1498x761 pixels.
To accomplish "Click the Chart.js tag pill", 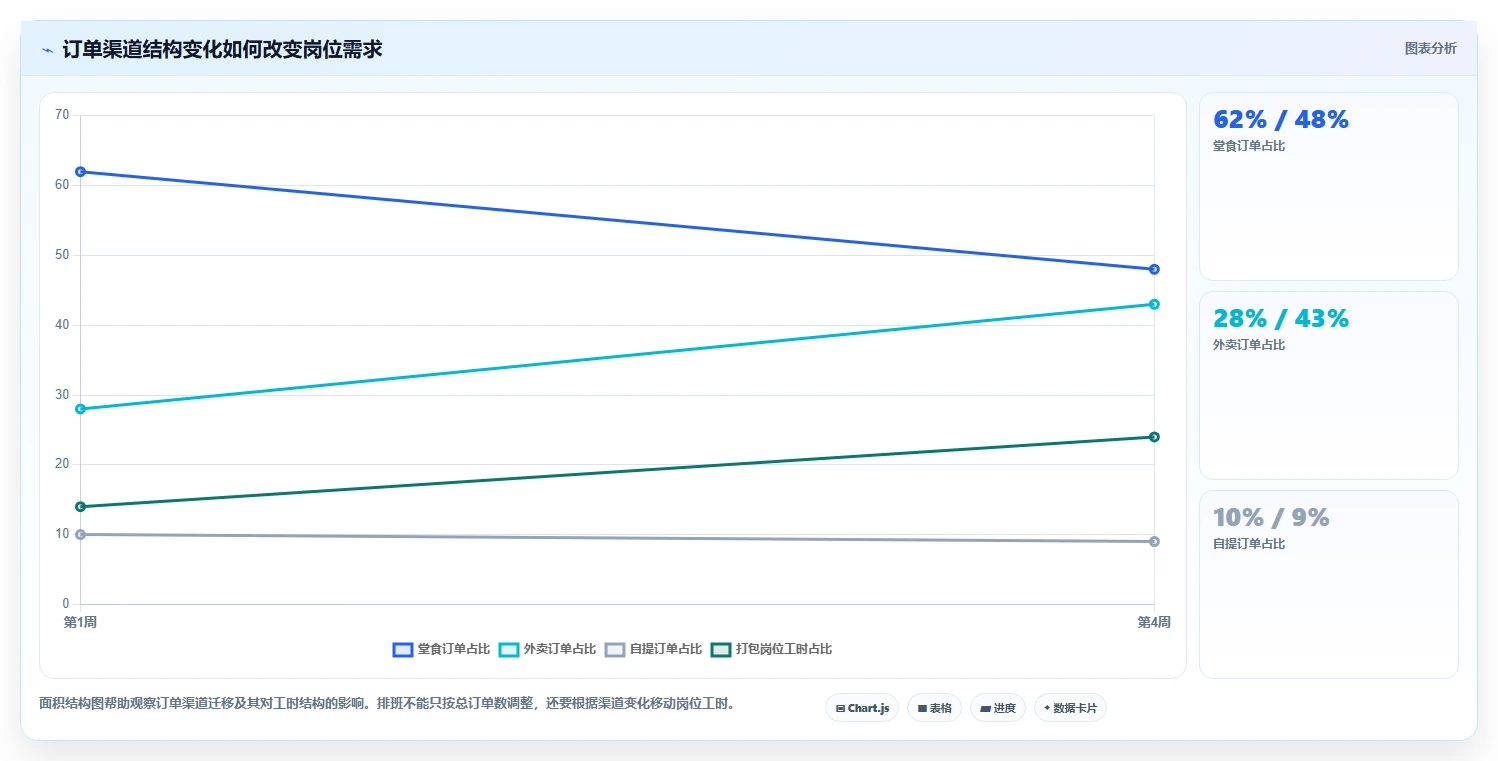I will point(862,708).
